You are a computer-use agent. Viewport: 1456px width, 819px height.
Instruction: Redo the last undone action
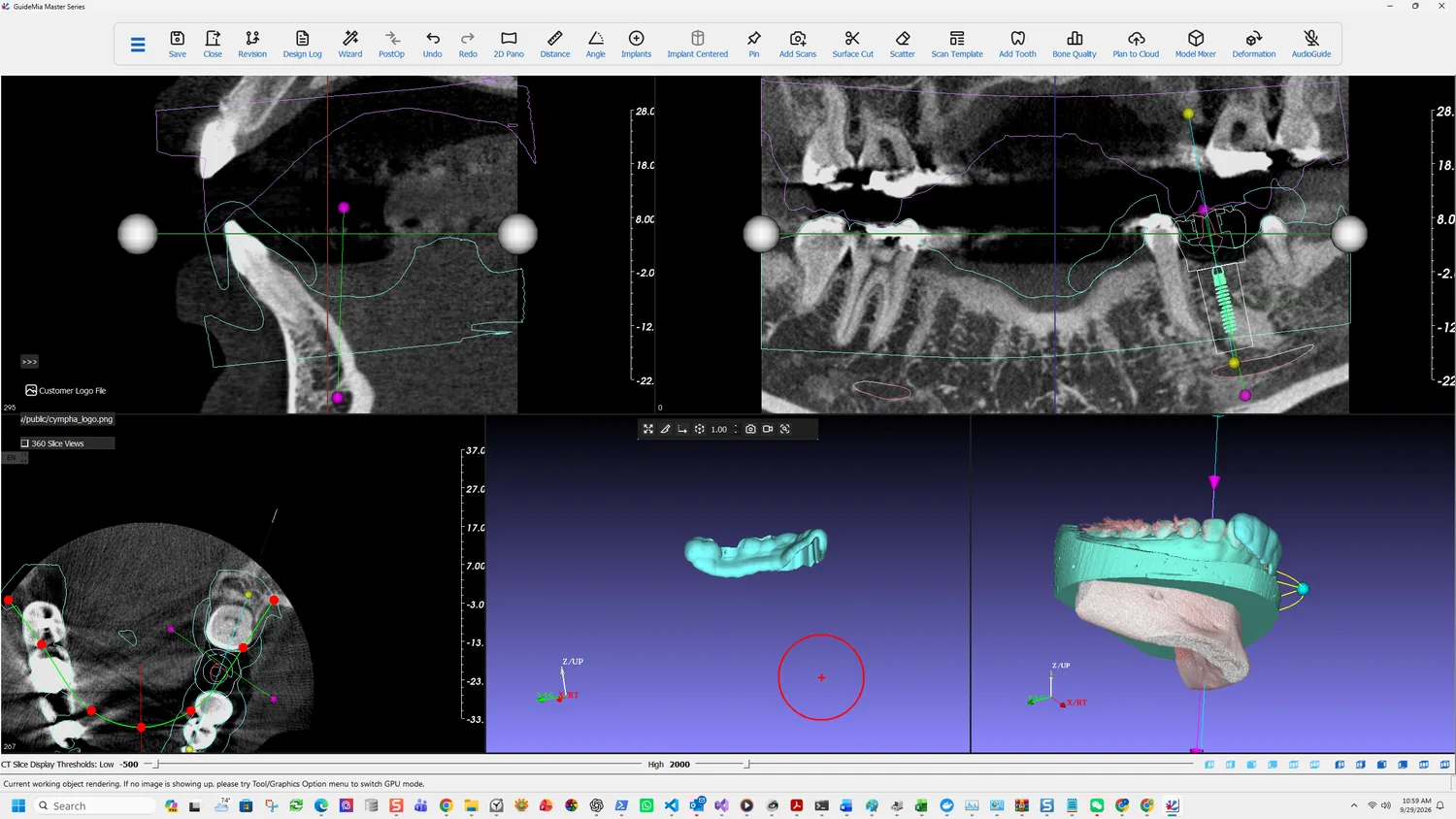[468, 44]
